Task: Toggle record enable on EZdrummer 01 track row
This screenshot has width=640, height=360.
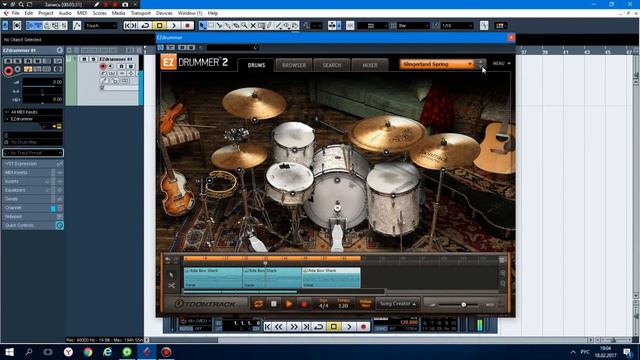Action: click(x=103, y=66)
